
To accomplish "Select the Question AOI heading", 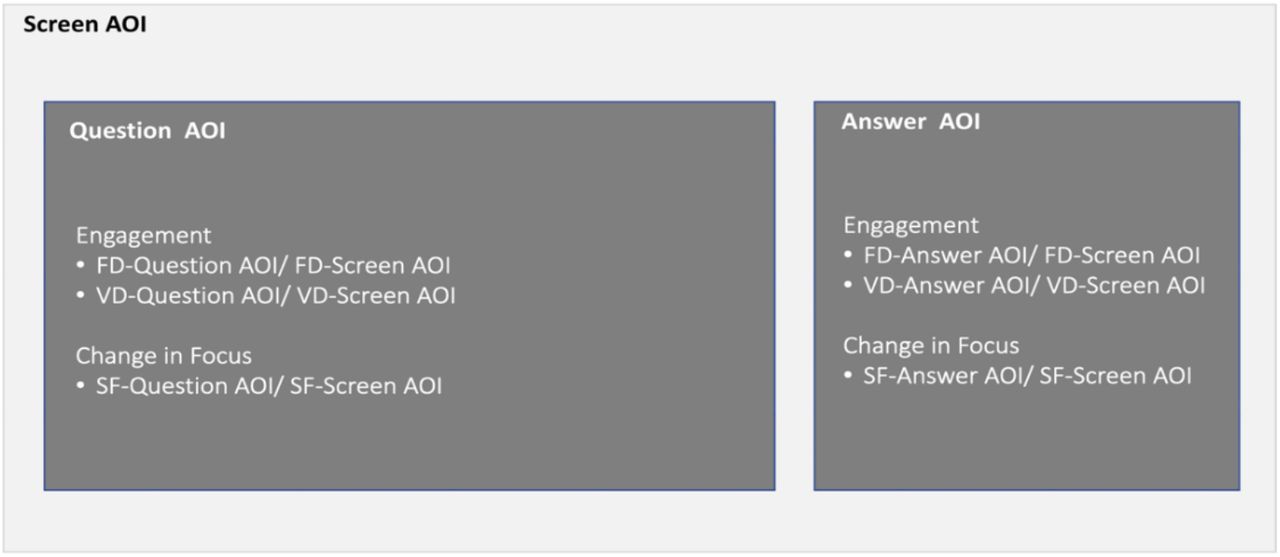I will pos(147,131).
